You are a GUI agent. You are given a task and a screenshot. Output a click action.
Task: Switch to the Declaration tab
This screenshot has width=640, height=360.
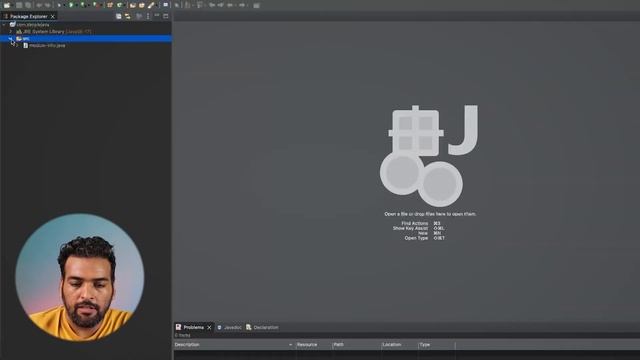[x=262, y=327]
